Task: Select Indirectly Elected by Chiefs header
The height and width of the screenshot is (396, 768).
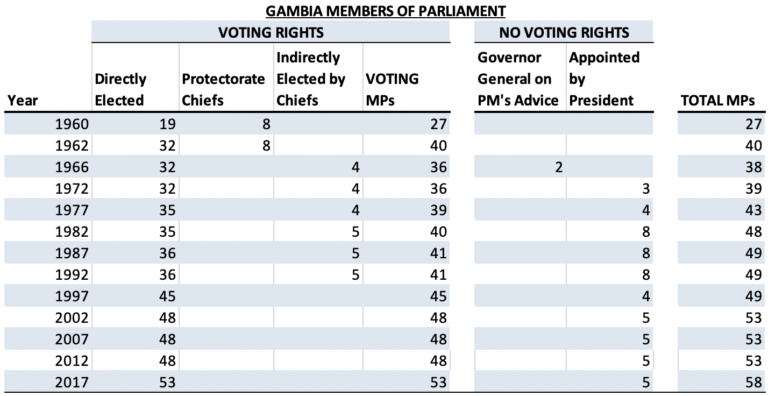Action: pos(311,79)
